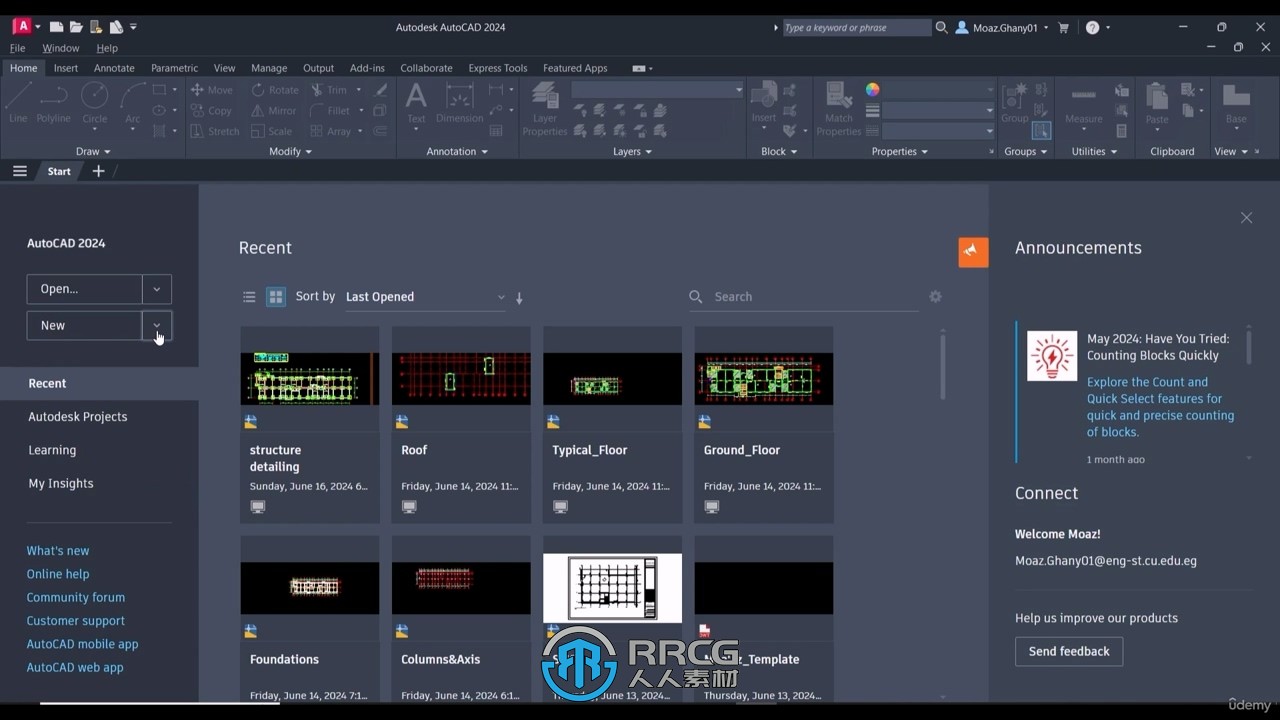Click the Open folder quick-access icon
Screen dimensions: 1280x720
(76, 27)
